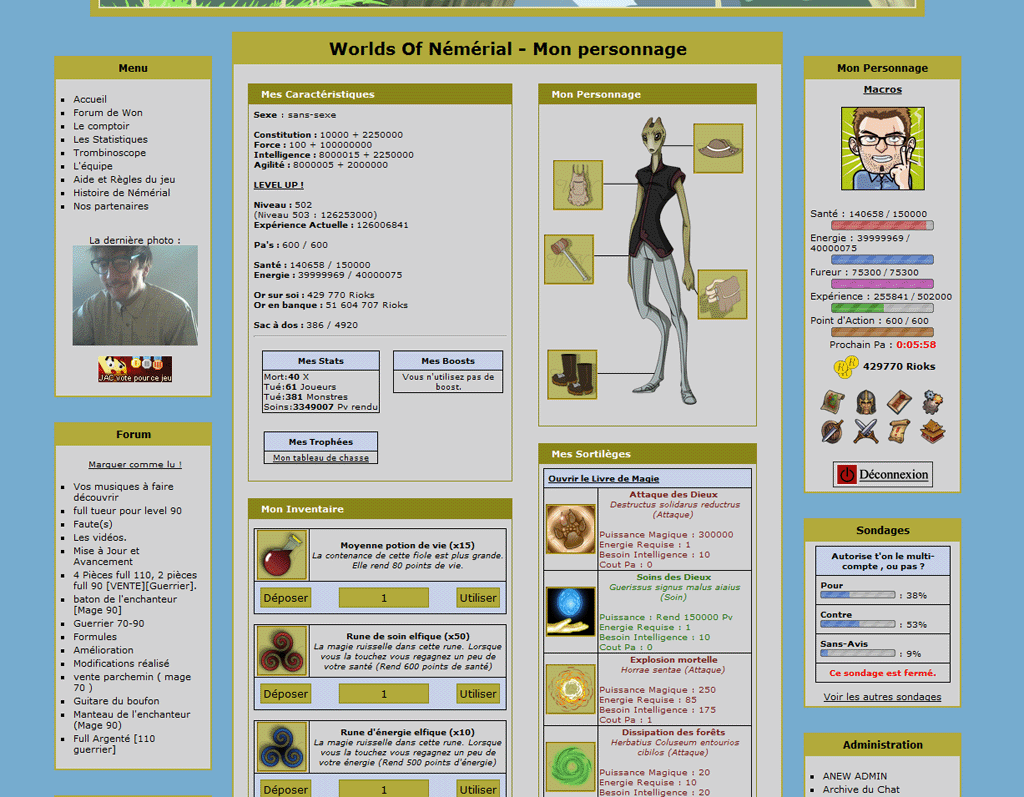
Task: Click the crossed swords combat icon
Action: click(x=866, y=432)
